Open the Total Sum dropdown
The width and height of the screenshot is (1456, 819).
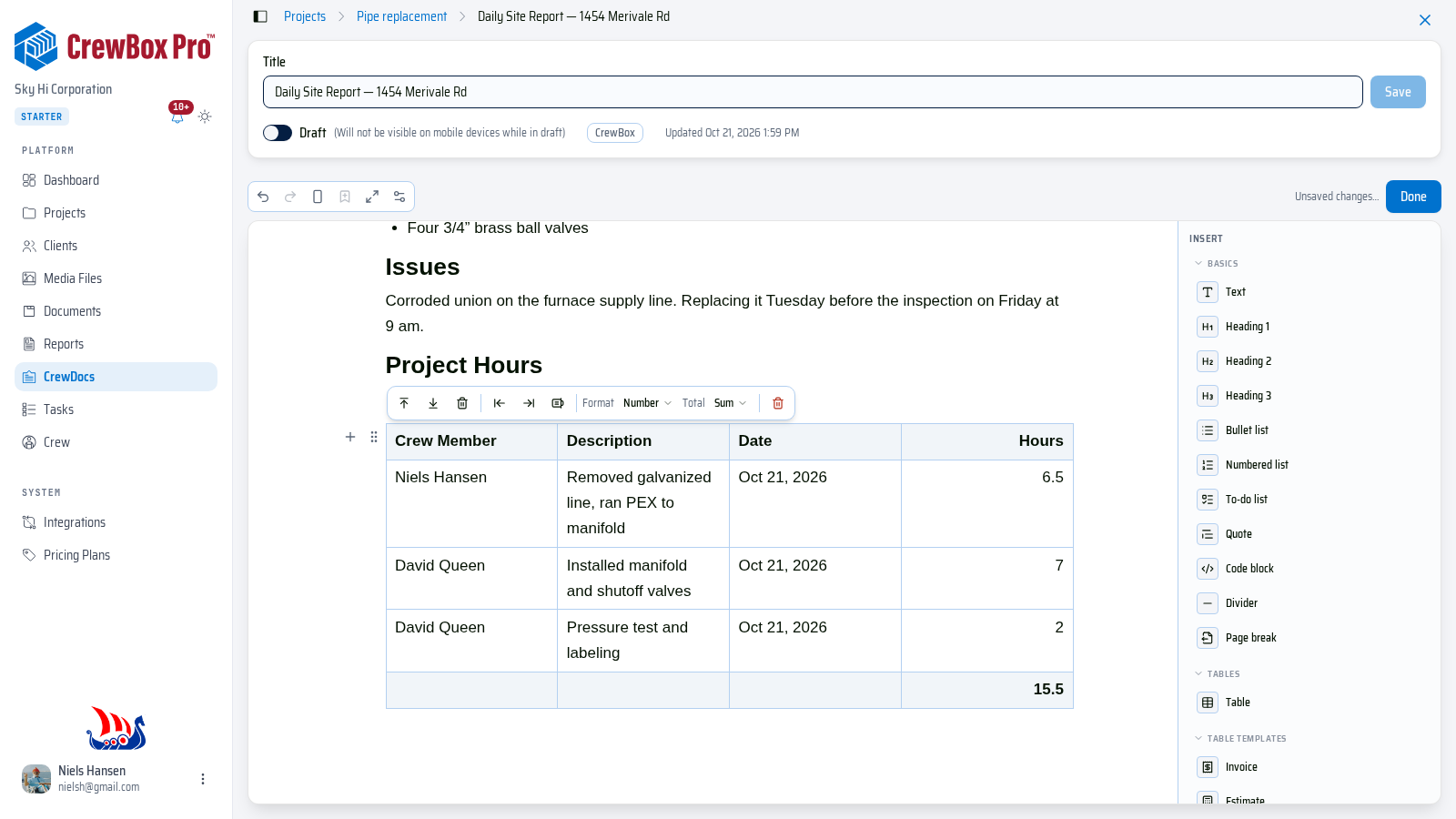pos(730,403)
